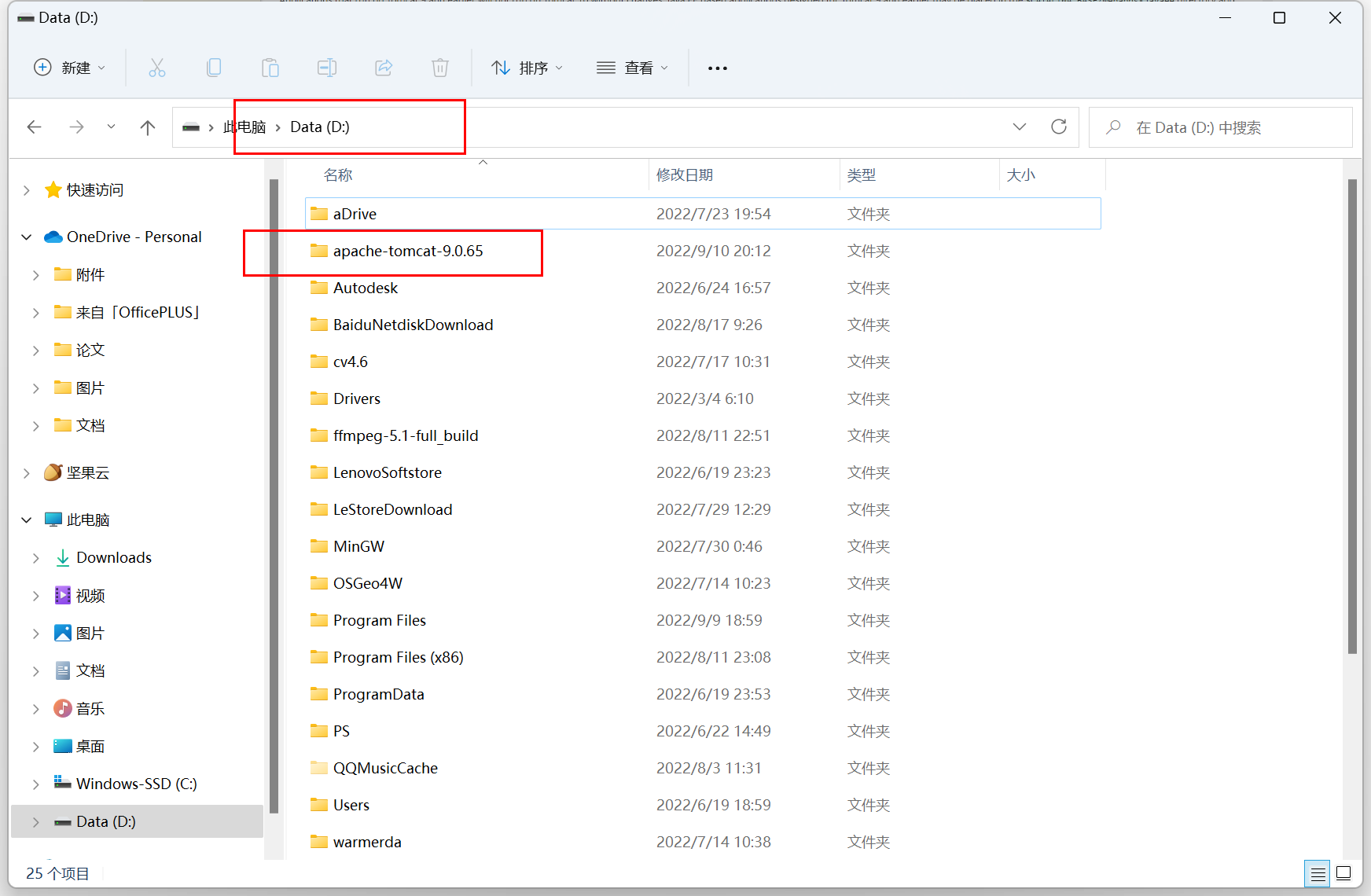
Task: Open the 查看 view dropdown
Action: coord(632,68)
